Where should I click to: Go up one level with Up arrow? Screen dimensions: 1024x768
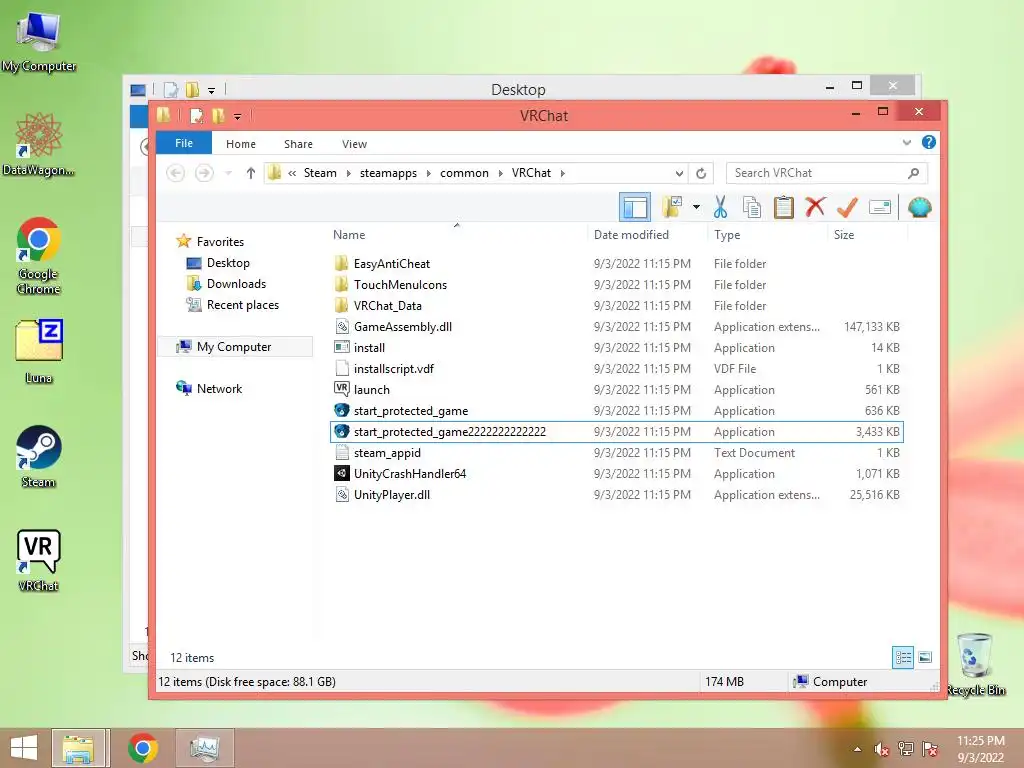251,173
